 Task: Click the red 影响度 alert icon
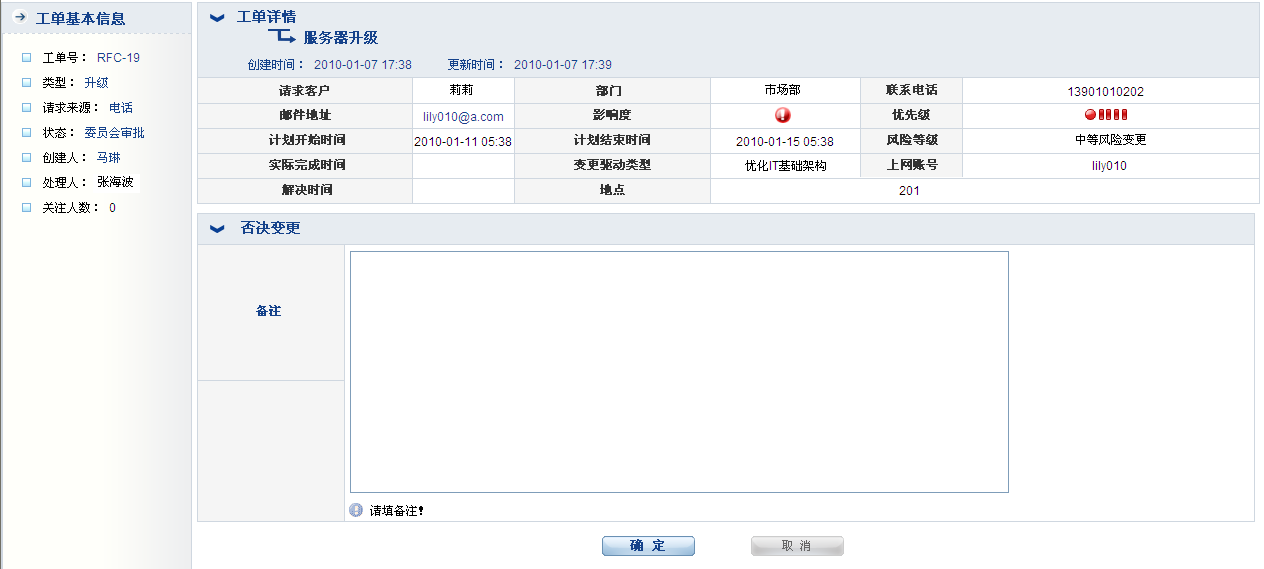point(783,115)
